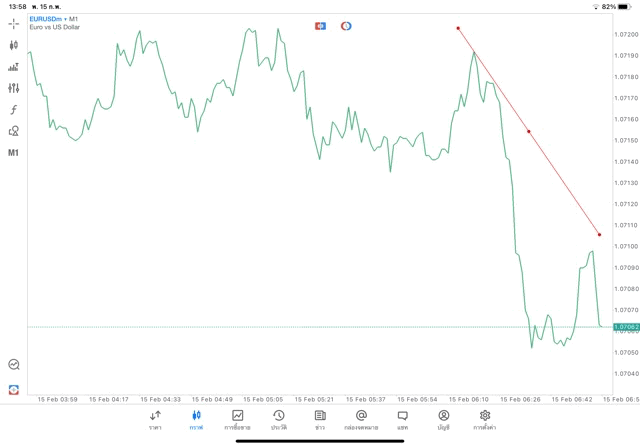The height and width of the screenshot is (447, 640).
Task: Open the Accounts person tab
Action: [x=443, y=419]
